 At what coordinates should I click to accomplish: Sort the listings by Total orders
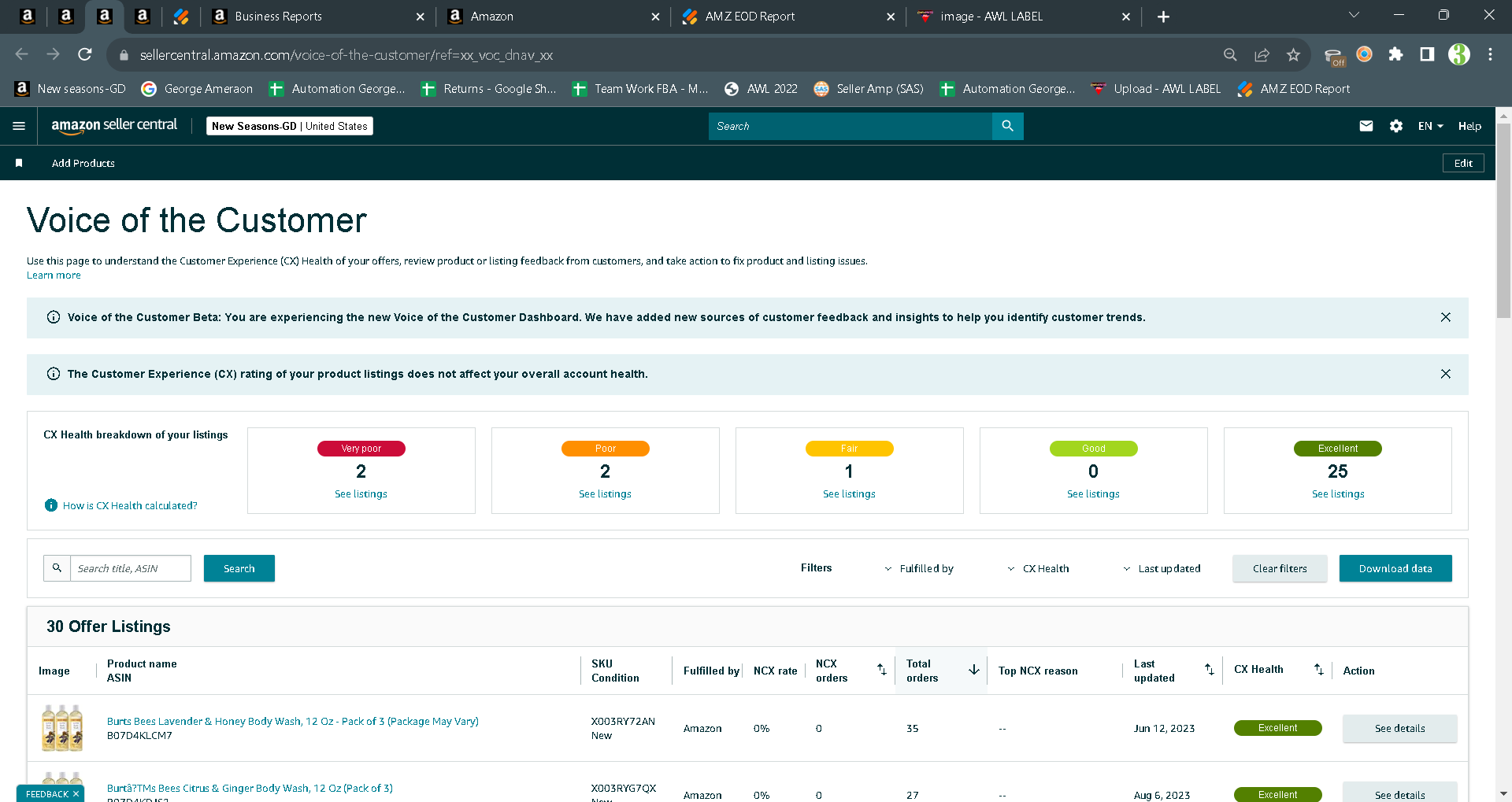tap(974, 670)
